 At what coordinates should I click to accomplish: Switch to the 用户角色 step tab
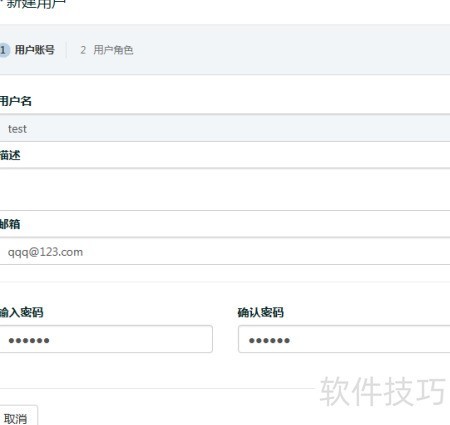coord(113,50)
